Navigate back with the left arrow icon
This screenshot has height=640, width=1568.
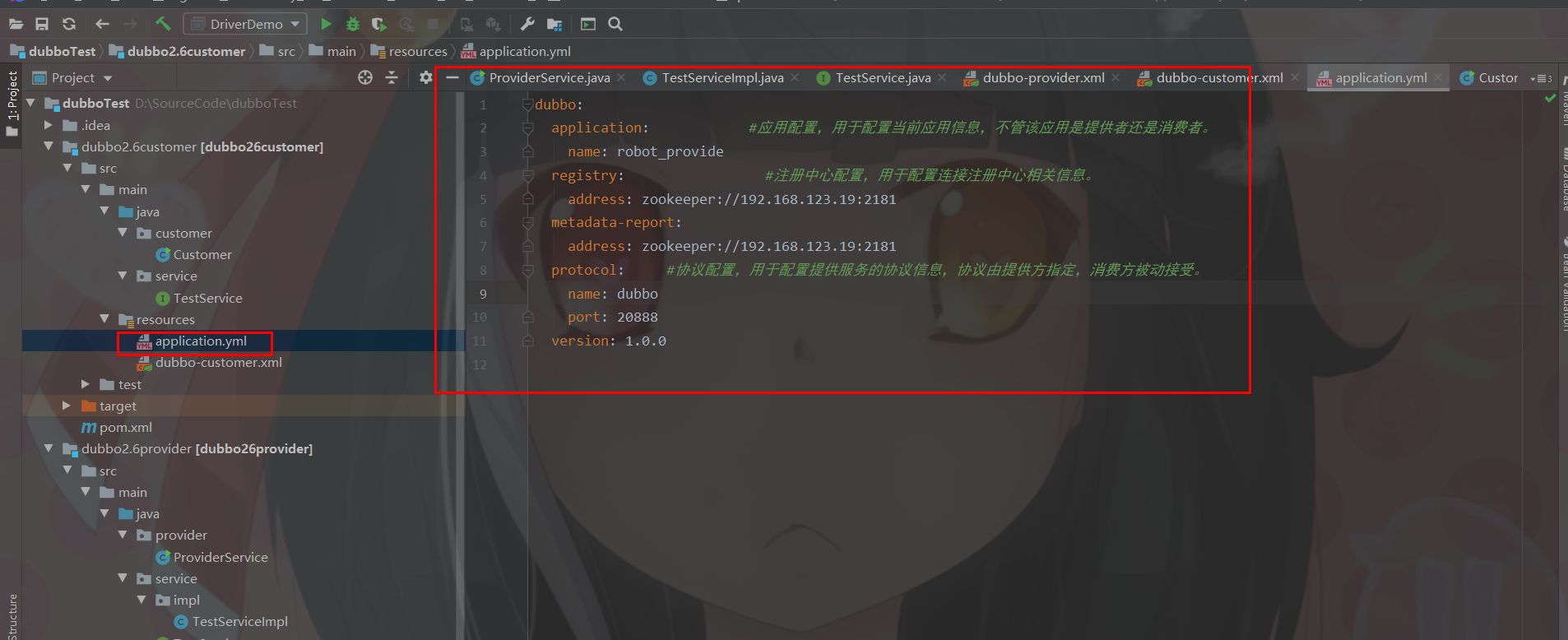(102, 24)
